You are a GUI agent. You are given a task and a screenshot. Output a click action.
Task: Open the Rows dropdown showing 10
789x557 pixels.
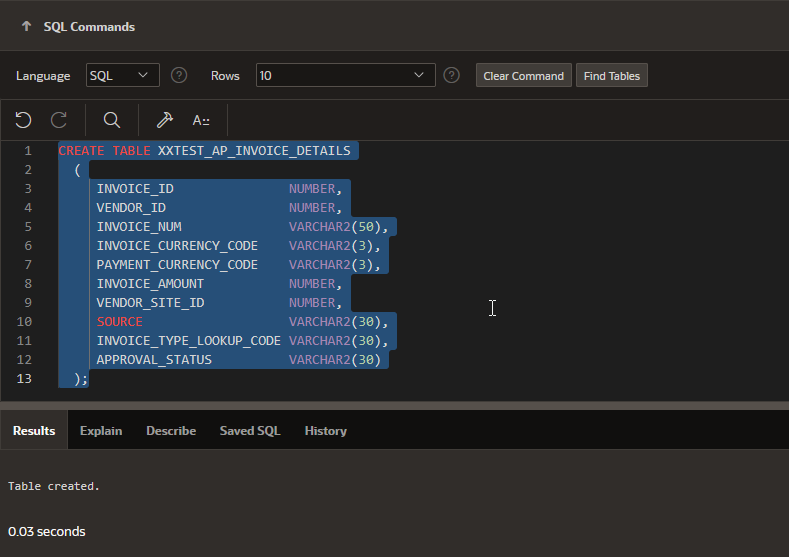coord(346,75)
